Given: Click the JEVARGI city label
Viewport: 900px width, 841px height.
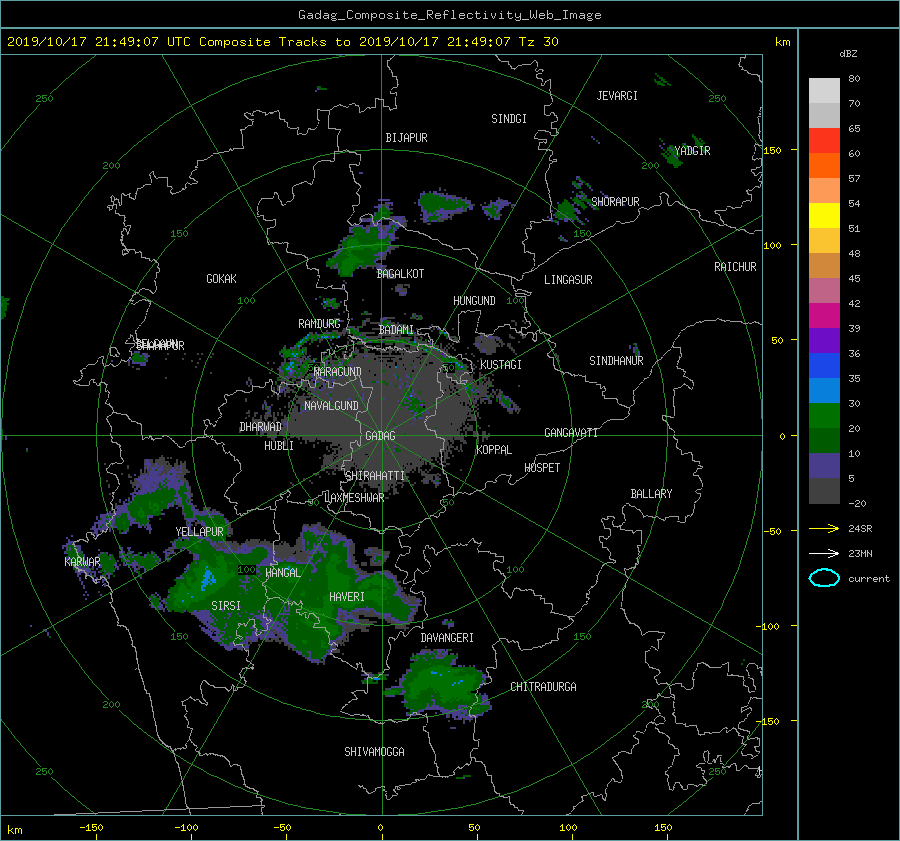Looking at the screenshot, I should coord(617,96).
